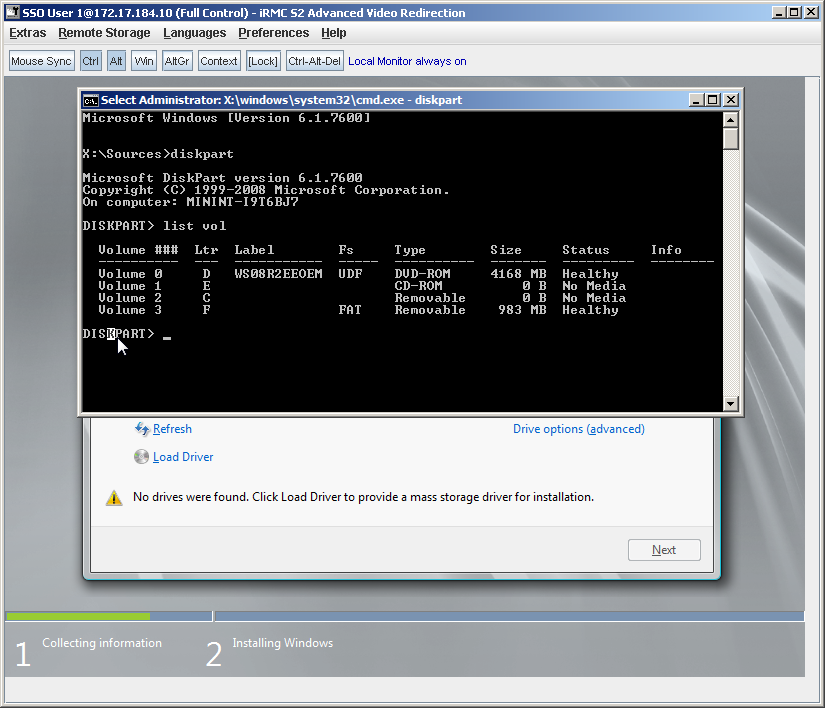Click the 'Collecting information' step label
825x708 pixels.
102,643
